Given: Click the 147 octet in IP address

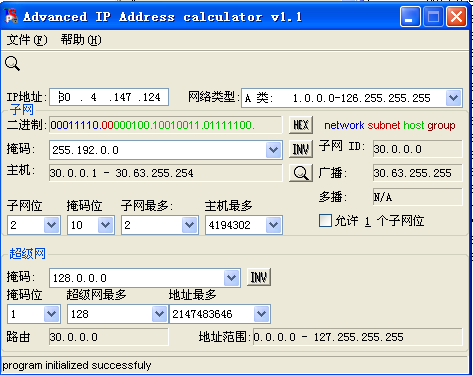Looking at the screenshot, I should tap(122, 97).
